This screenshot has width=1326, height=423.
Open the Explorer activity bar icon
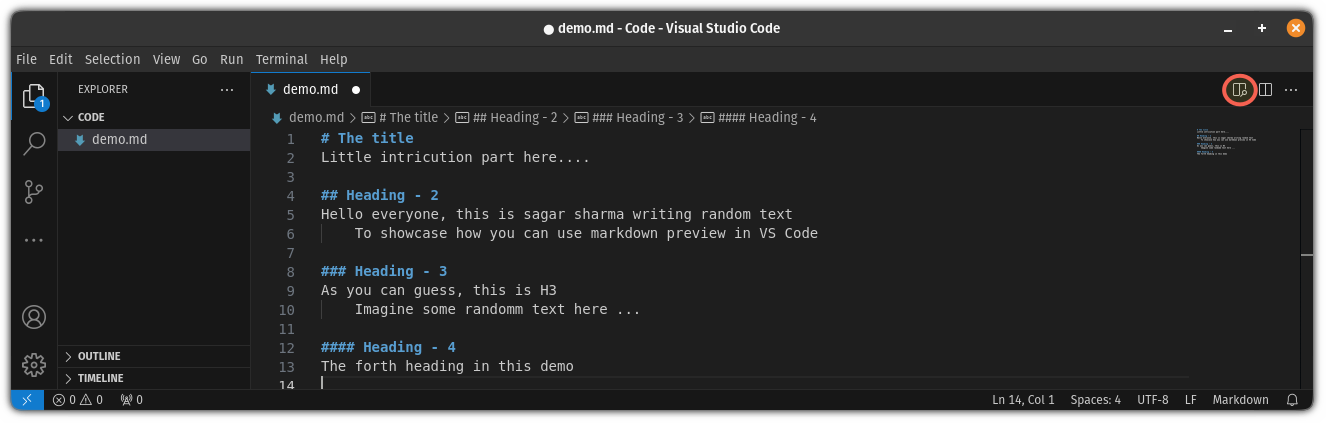click(34, 97)
